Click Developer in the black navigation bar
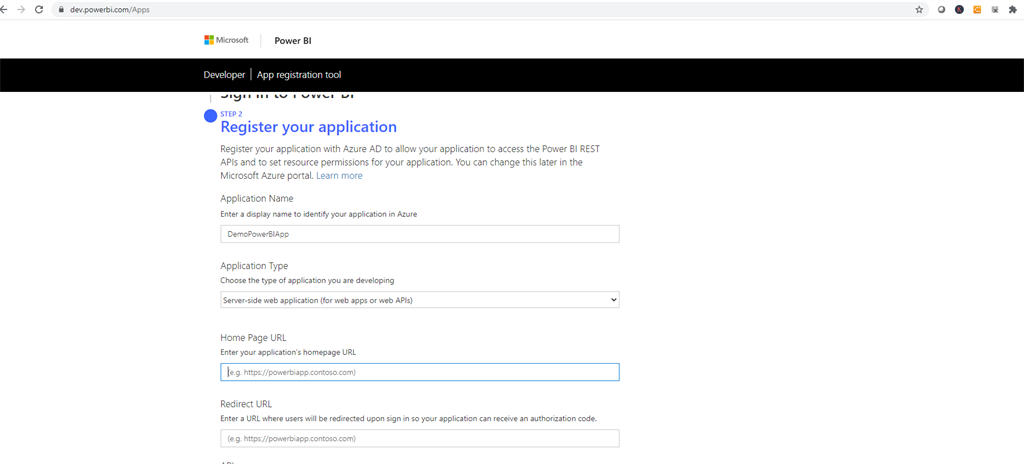 (x=224, y=75)
